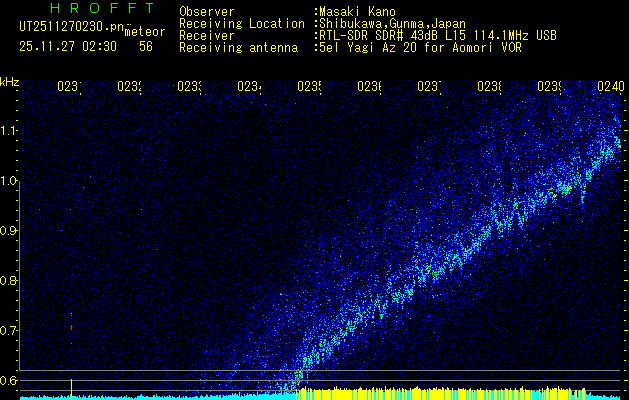Image resolution: width=629 pixels, height=400 pixels.
Task: Click the 'Receiving antenna' field label
Action: click(x=238, y=48)
